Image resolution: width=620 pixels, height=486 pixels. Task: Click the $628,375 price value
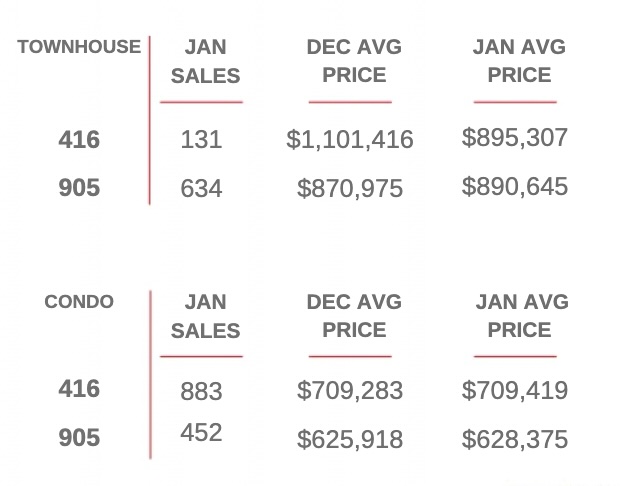515,439
